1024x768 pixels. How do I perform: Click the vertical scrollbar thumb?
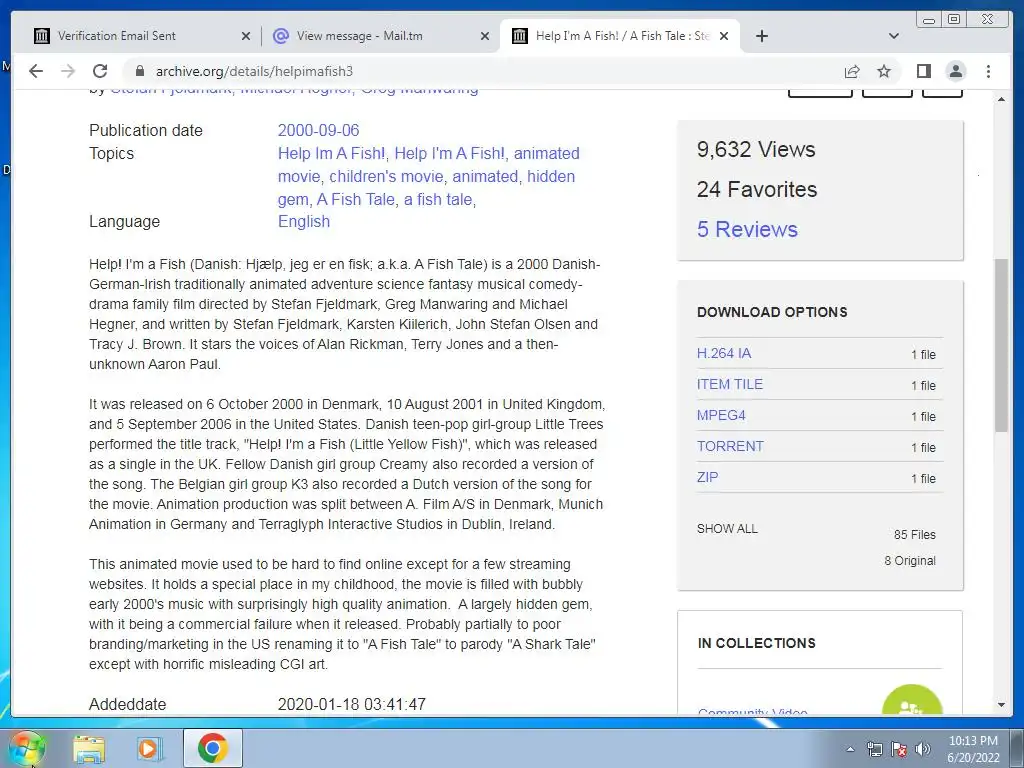(x=1001, y=345)
